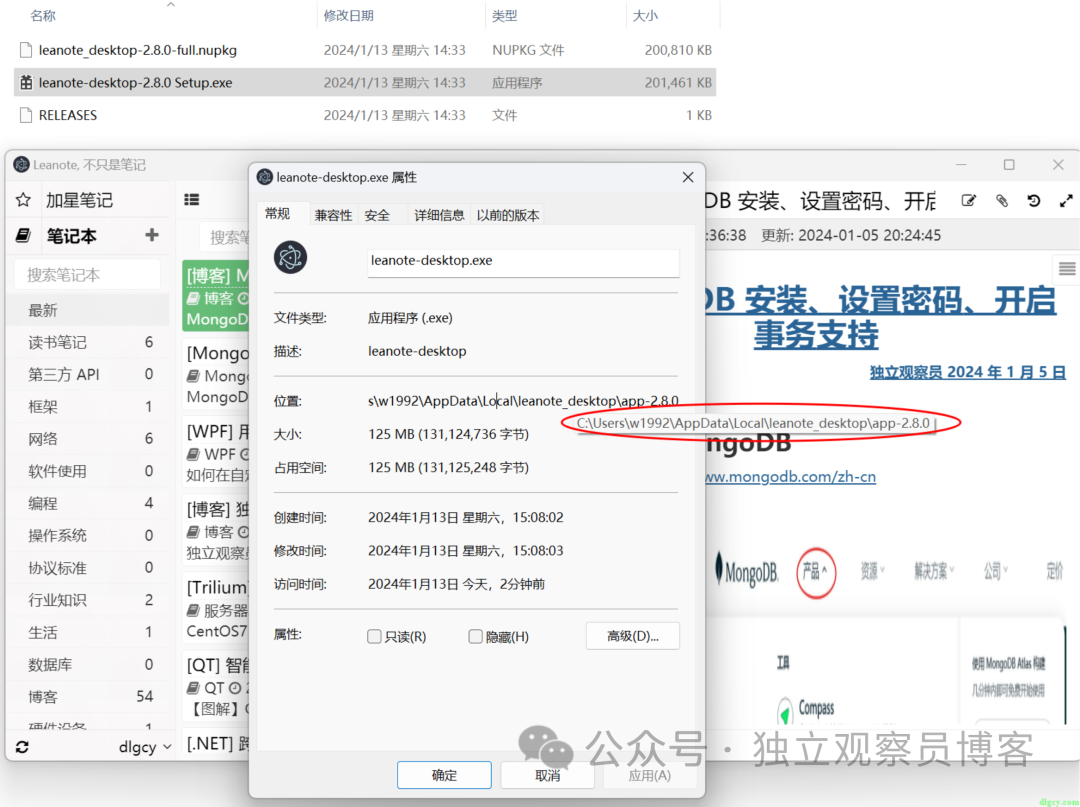Open the 独立观察员 2024 年 1 月 5 日 link
Screen dimensions: 1080x807
pos(968,373)
